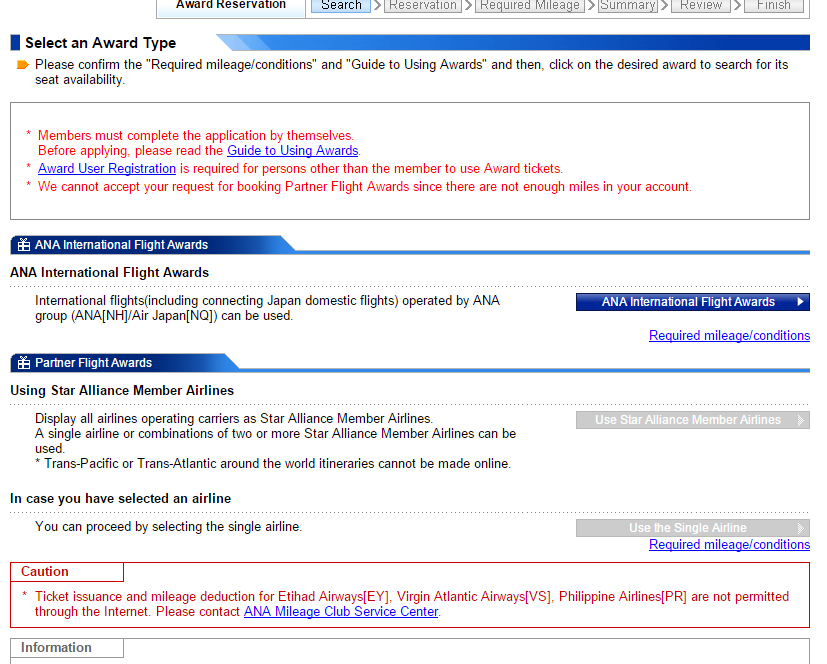Go to the Reservation step

point(423,6)
